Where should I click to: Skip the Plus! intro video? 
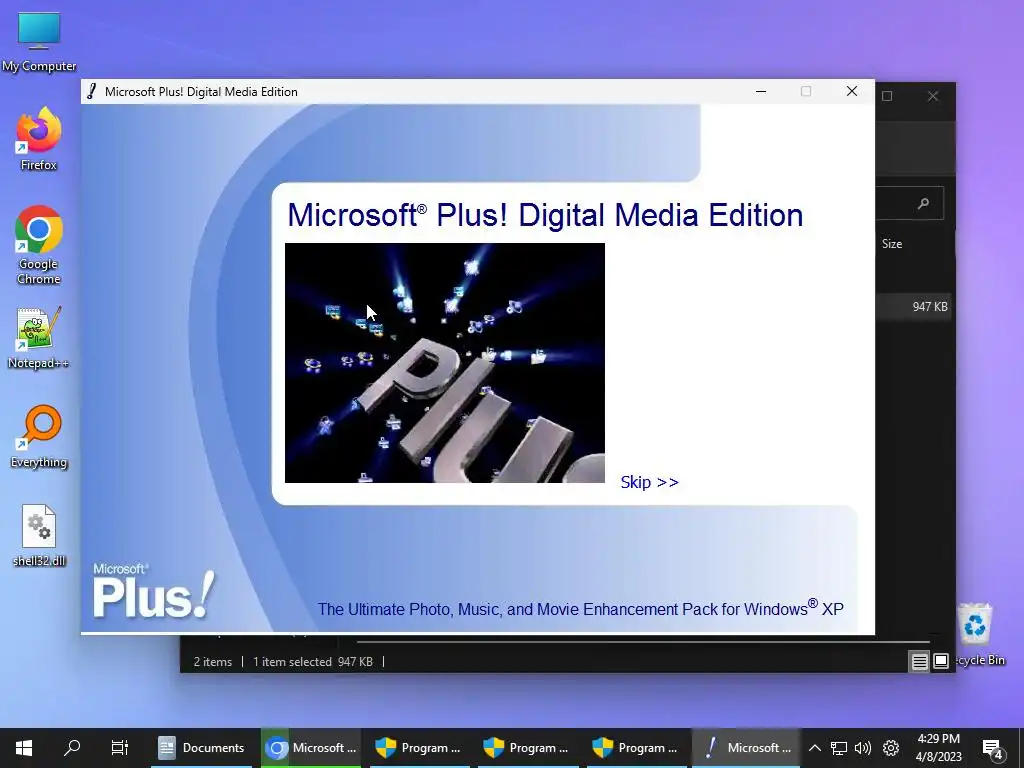pos(649,482)
